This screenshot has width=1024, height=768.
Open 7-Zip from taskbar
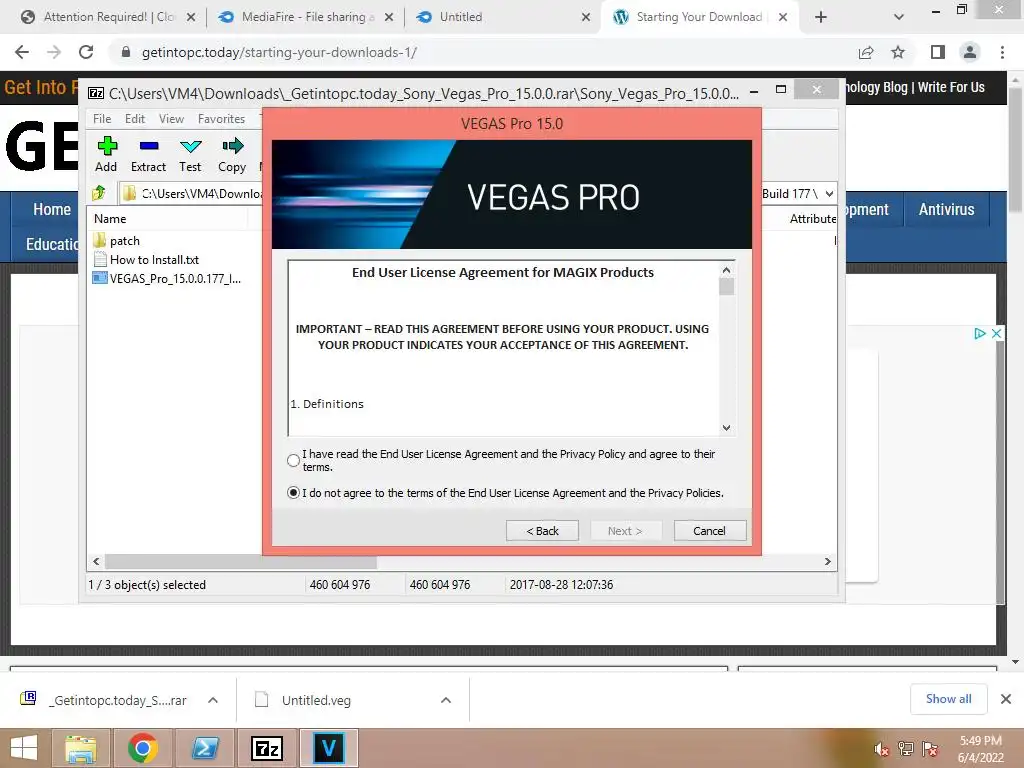click(x=267, y=748)
